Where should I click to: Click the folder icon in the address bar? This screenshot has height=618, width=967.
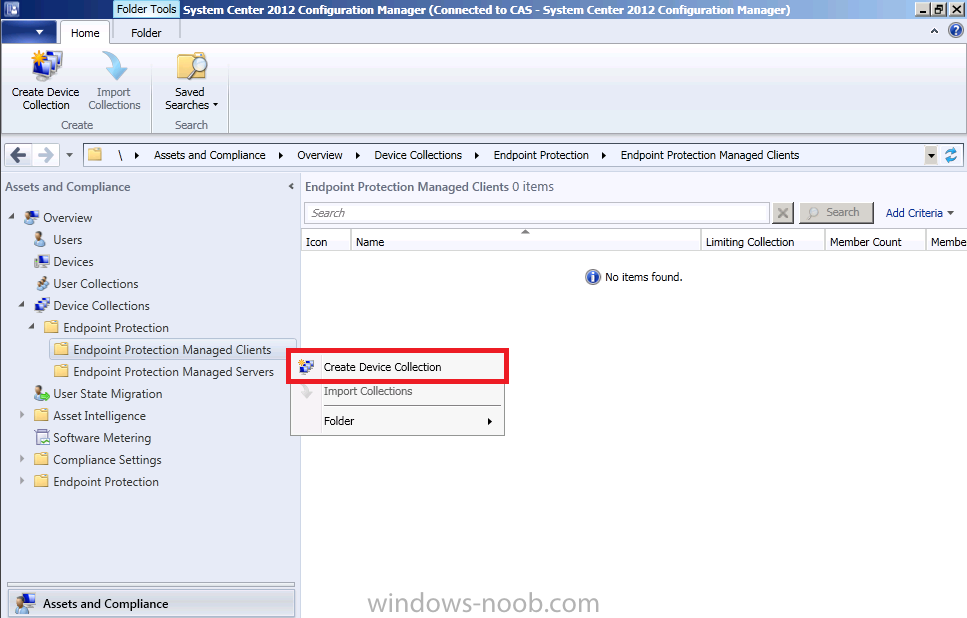pos(94,154)
